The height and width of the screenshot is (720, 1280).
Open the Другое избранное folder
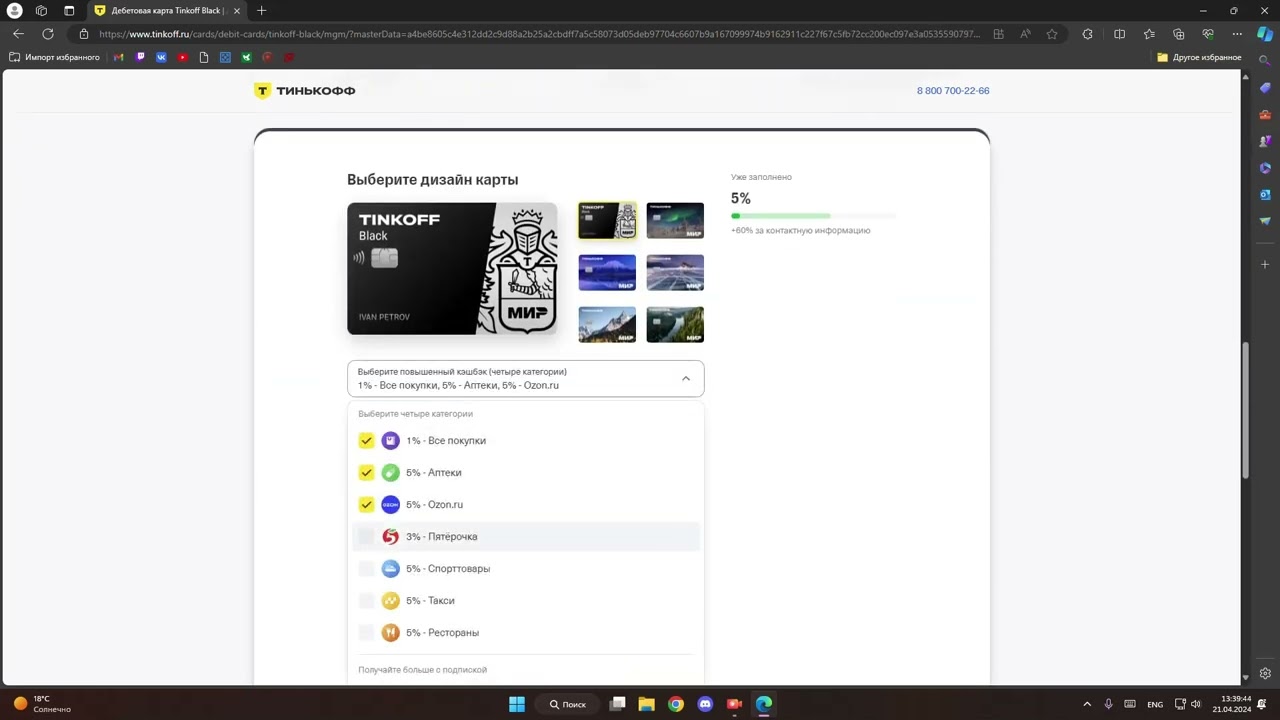1199,57
